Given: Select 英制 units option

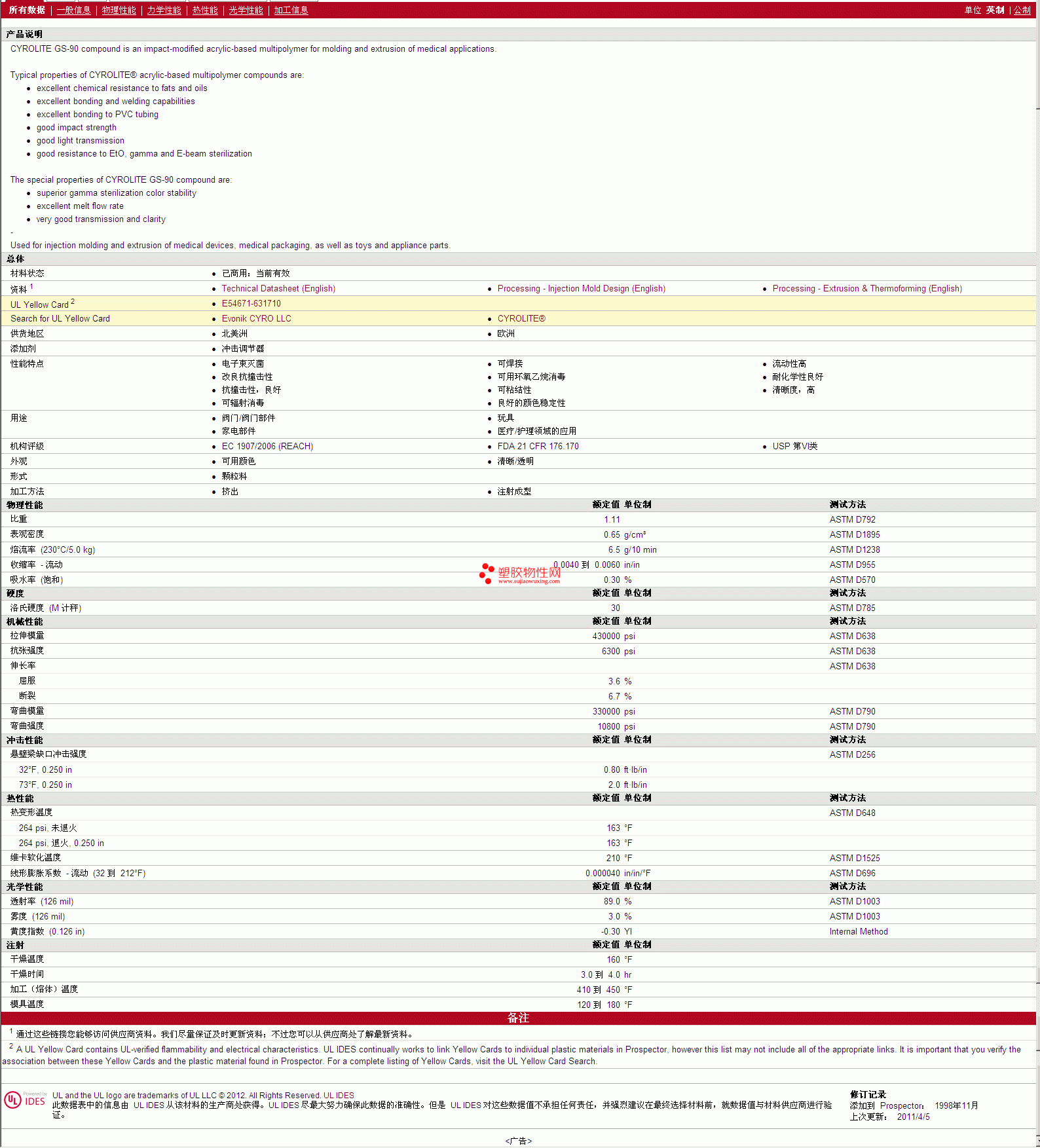Looking at the screenshot, I should click(x=995, y=10).
